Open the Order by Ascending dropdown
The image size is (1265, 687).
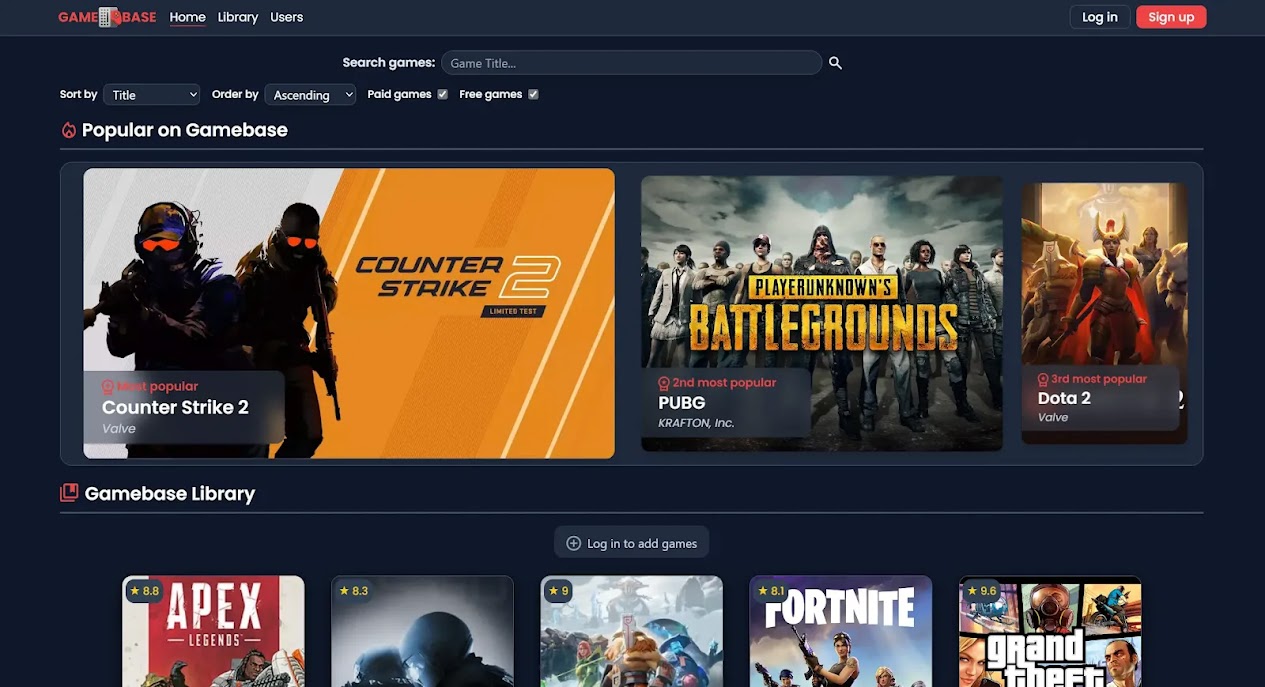(x=310, y=95)
